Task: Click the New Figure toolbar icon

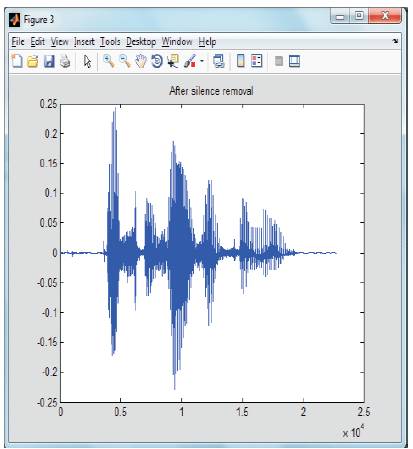Action: click(x=17, y=61)
